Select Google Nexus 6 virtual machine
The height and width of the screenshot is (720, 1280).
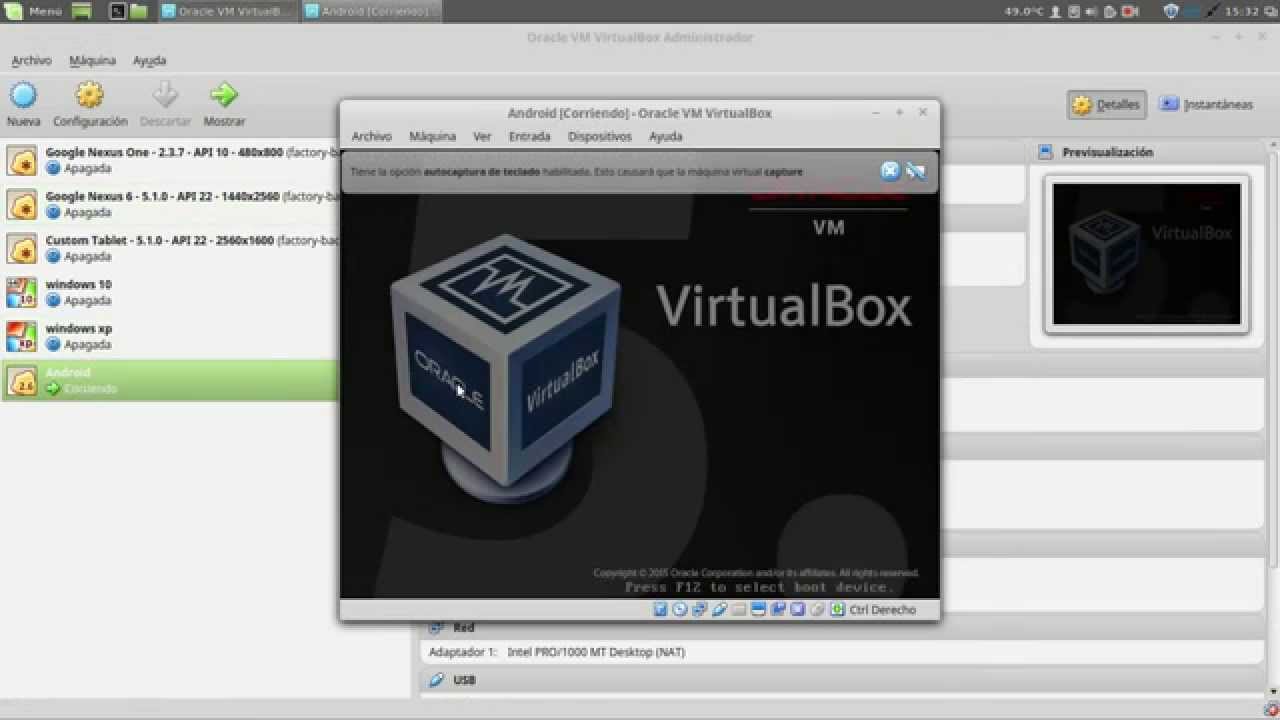pyautogui.click(x=170, y=204)
